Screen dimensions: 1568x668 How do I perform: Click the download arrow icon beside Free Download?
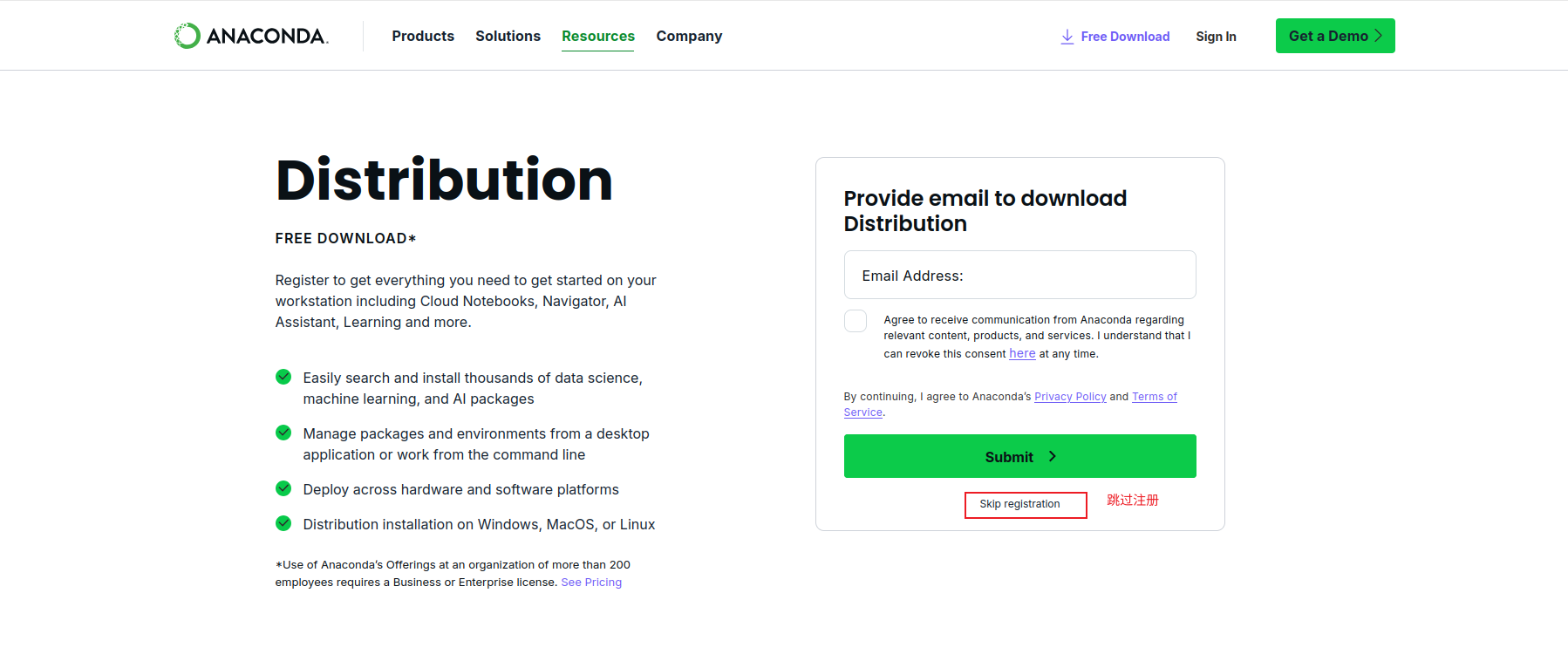click(1067, 37)
